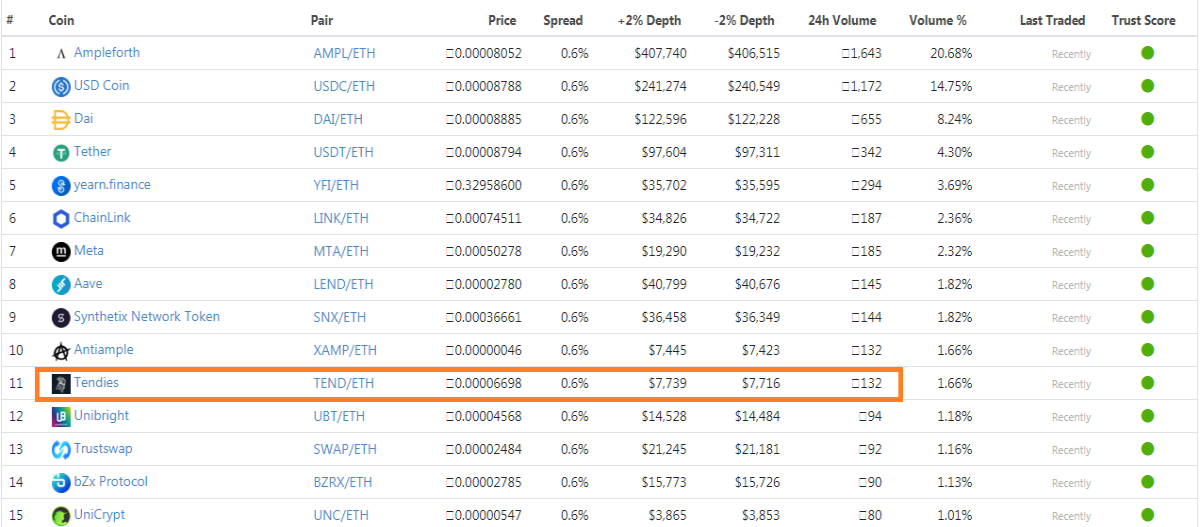This screenshot has width=1200, height=527.
Task: Click the yearn.finance logo icon
Action: (x=61, y=186)
